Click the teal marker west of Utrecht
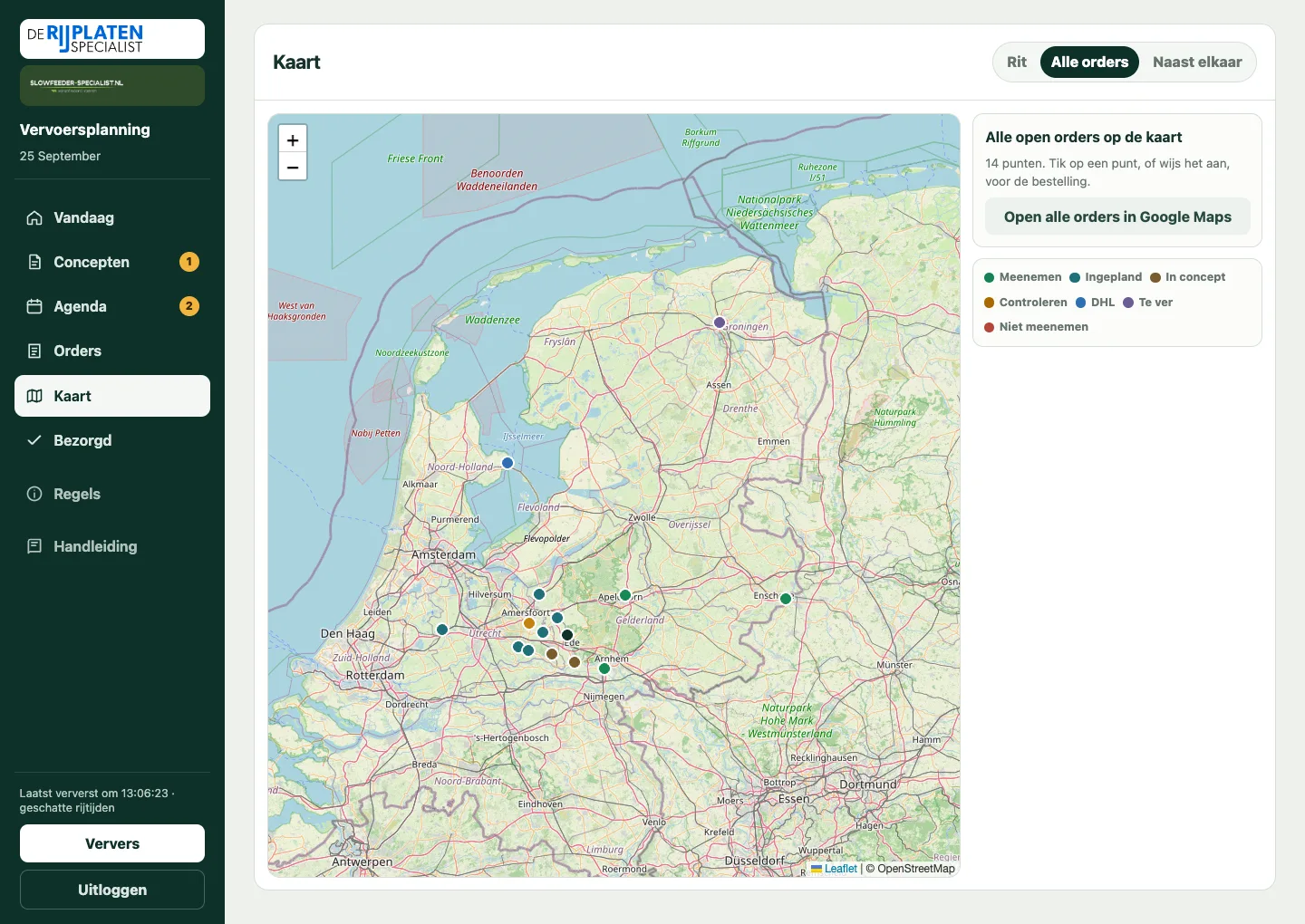 [442, 630]
